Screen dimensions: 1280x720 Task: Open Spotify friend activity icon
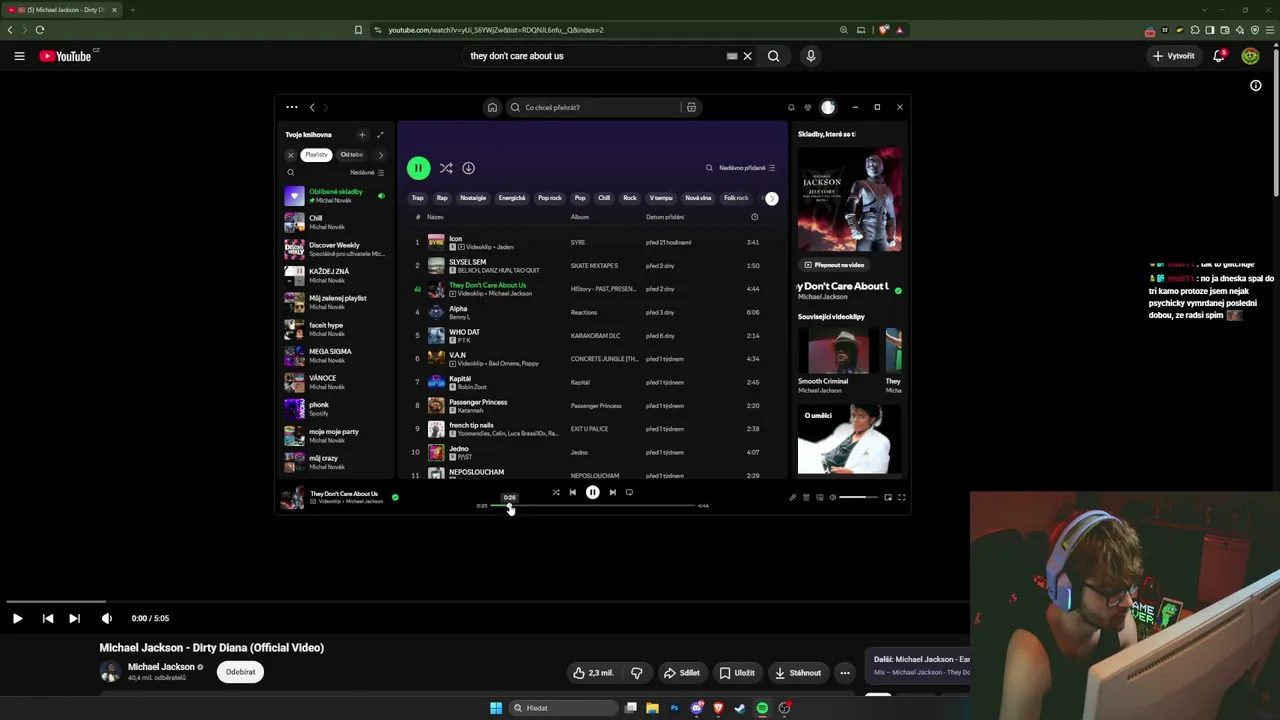pyautogui.click(x=808, y=107)
